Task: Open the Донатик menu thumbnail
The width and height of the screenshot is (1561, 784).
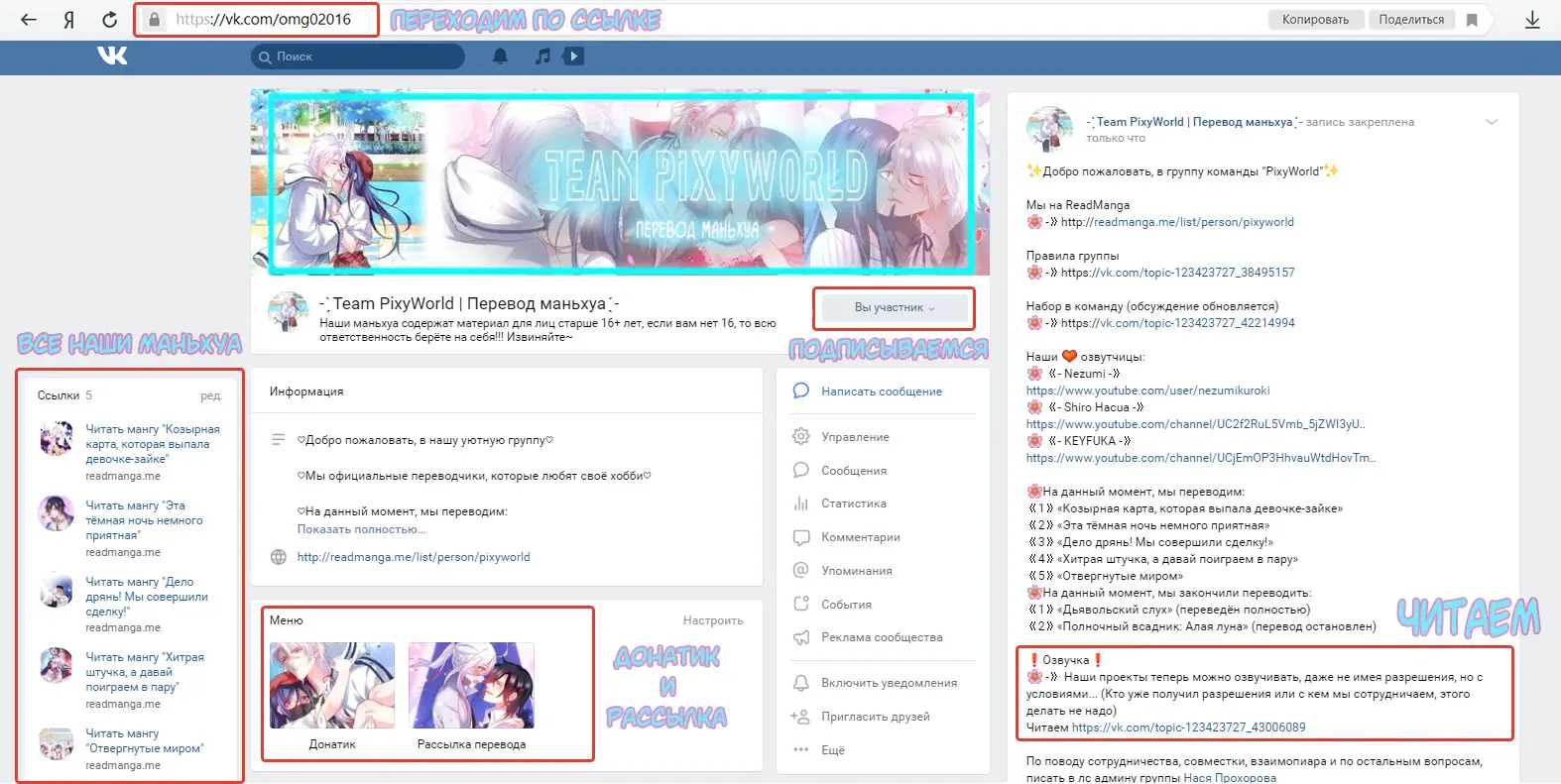Action: [x=332, y=686]
